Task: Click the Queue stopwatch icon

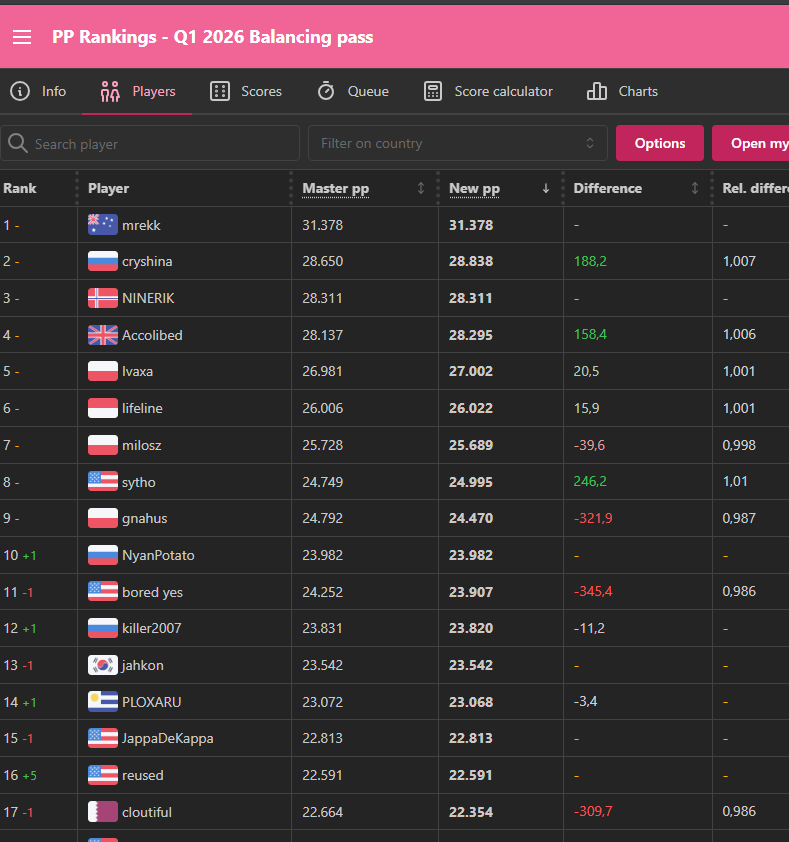Action: coord(326,91)
